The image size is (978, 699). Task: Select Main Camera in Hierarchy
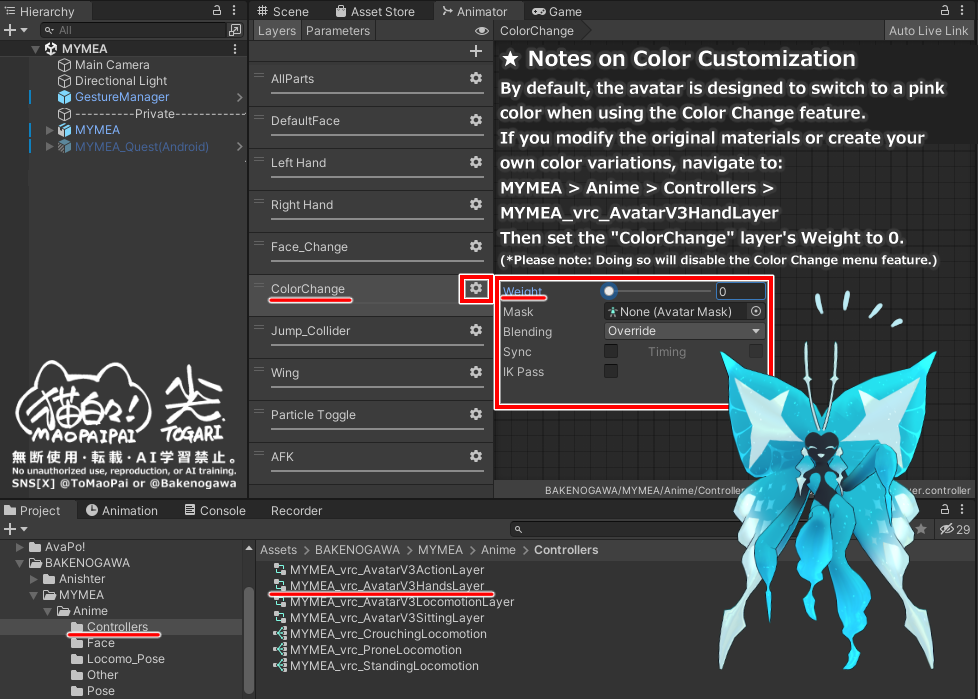point(112,65)
